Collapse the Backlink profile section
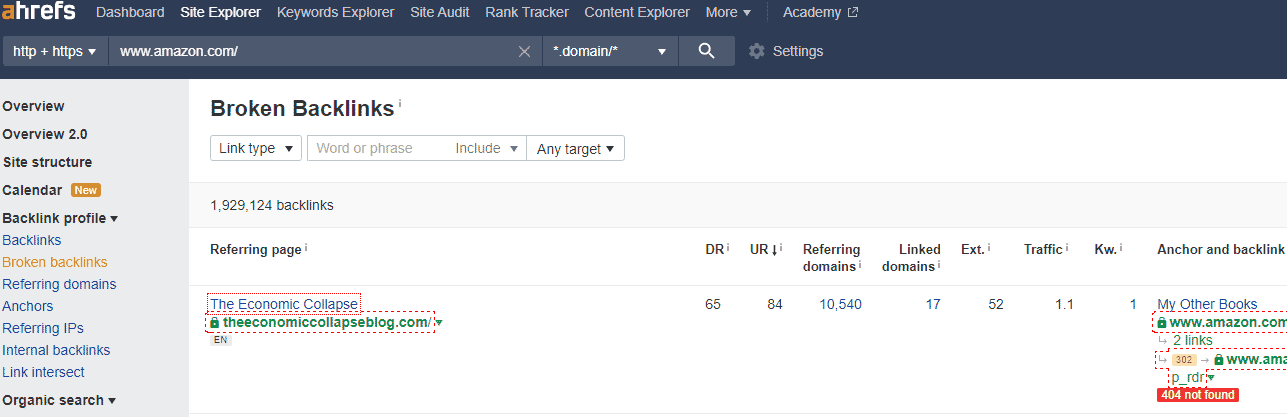The image size is (1287, 417). coord(60,218)
